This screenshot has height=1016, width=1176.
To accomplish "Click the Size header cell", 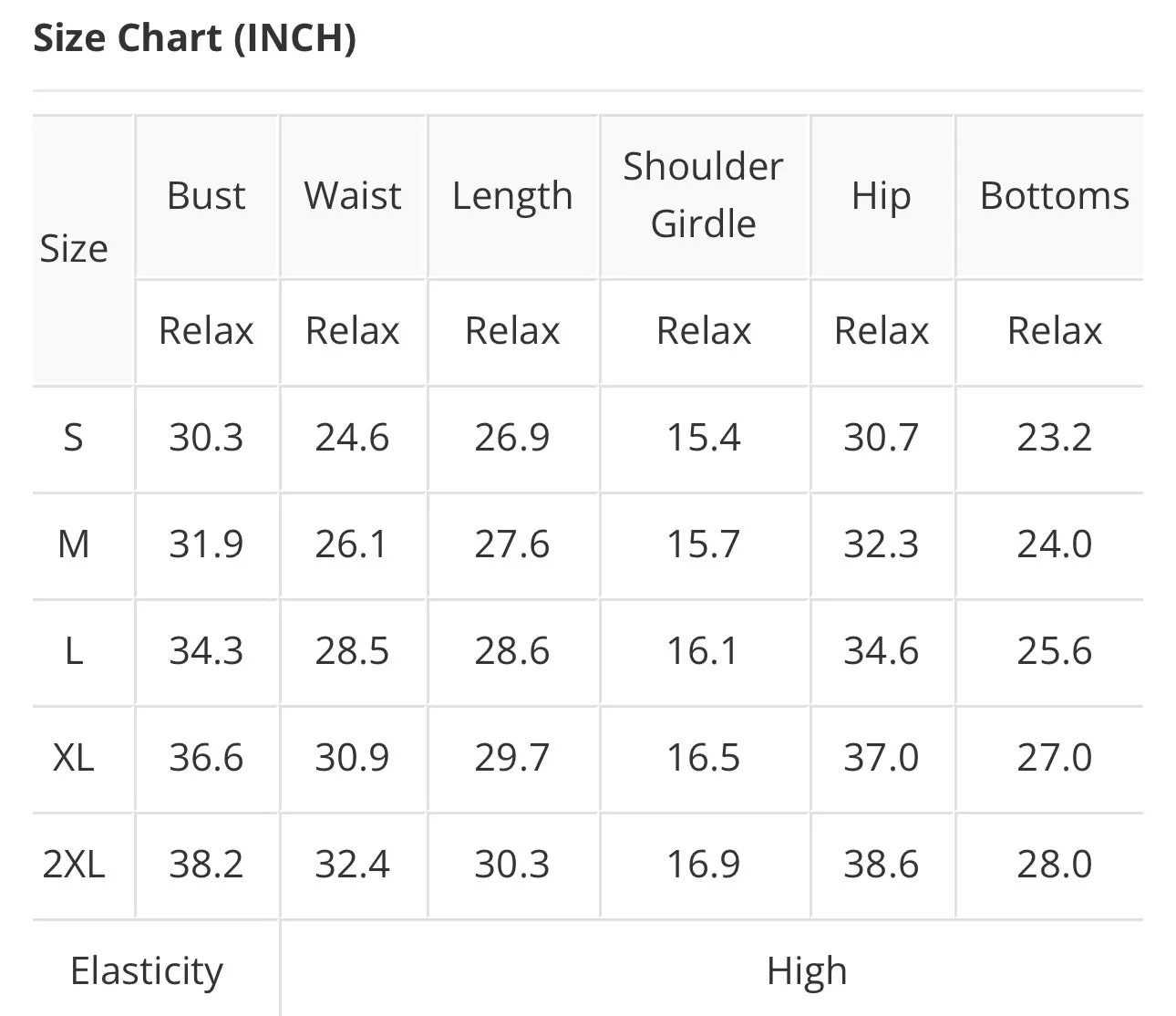I will (74, 249).
